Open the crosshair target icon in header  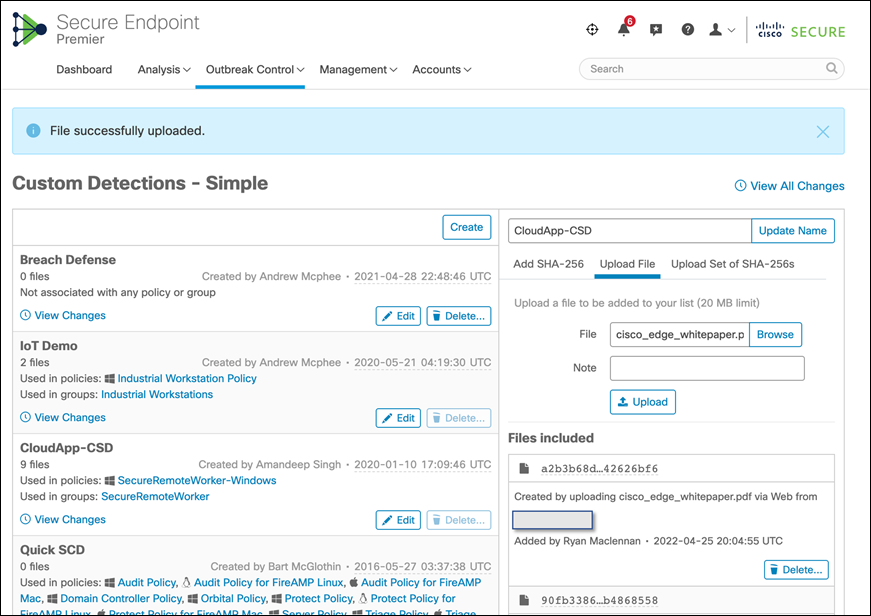[592, 29]
